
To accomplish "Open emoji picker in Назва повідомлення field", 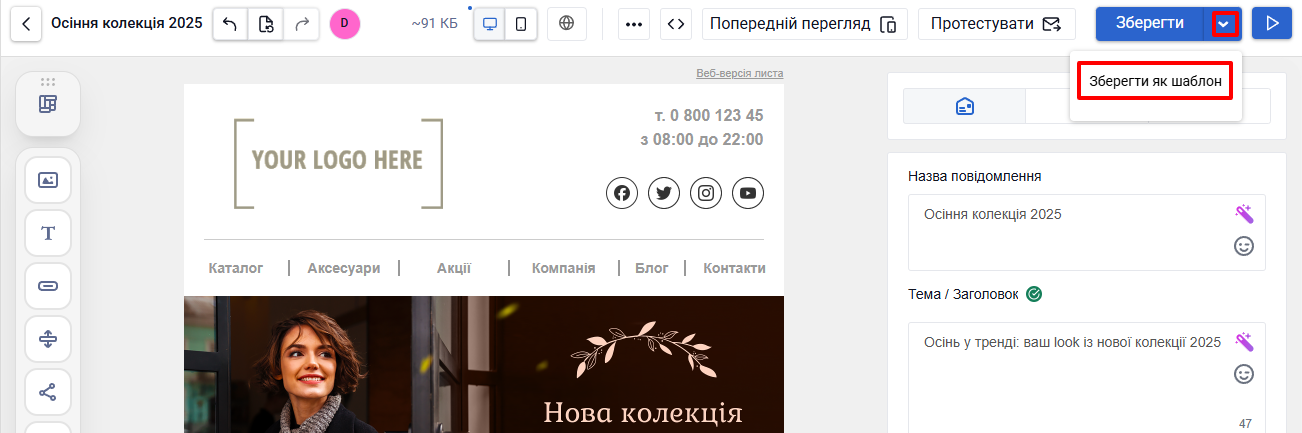I will pyautogui.click(x=1244, y=246).
